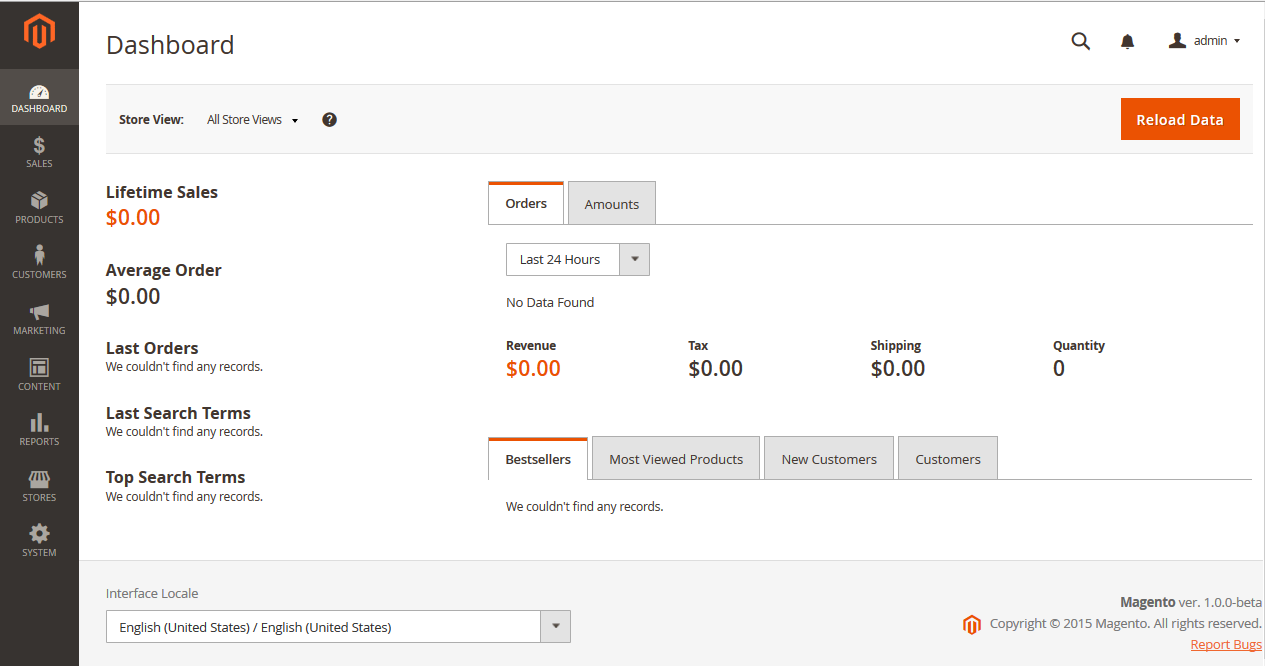Open Reports bar chart icon
Image resolution: width=1265 pixels, height=666 pixels.
(39, 423)
